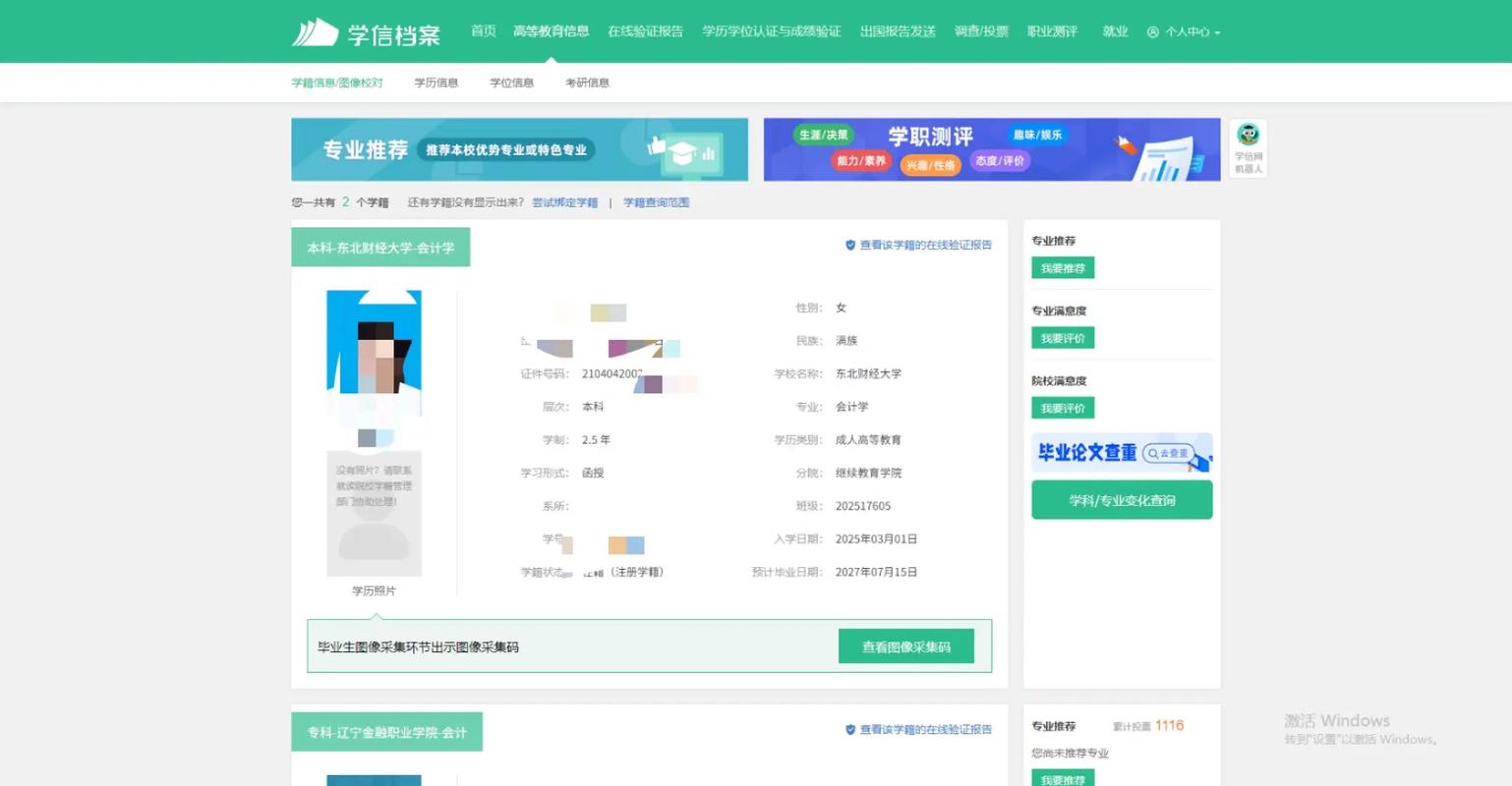Click the 尝试绑定学籍 link

(565, 202)
